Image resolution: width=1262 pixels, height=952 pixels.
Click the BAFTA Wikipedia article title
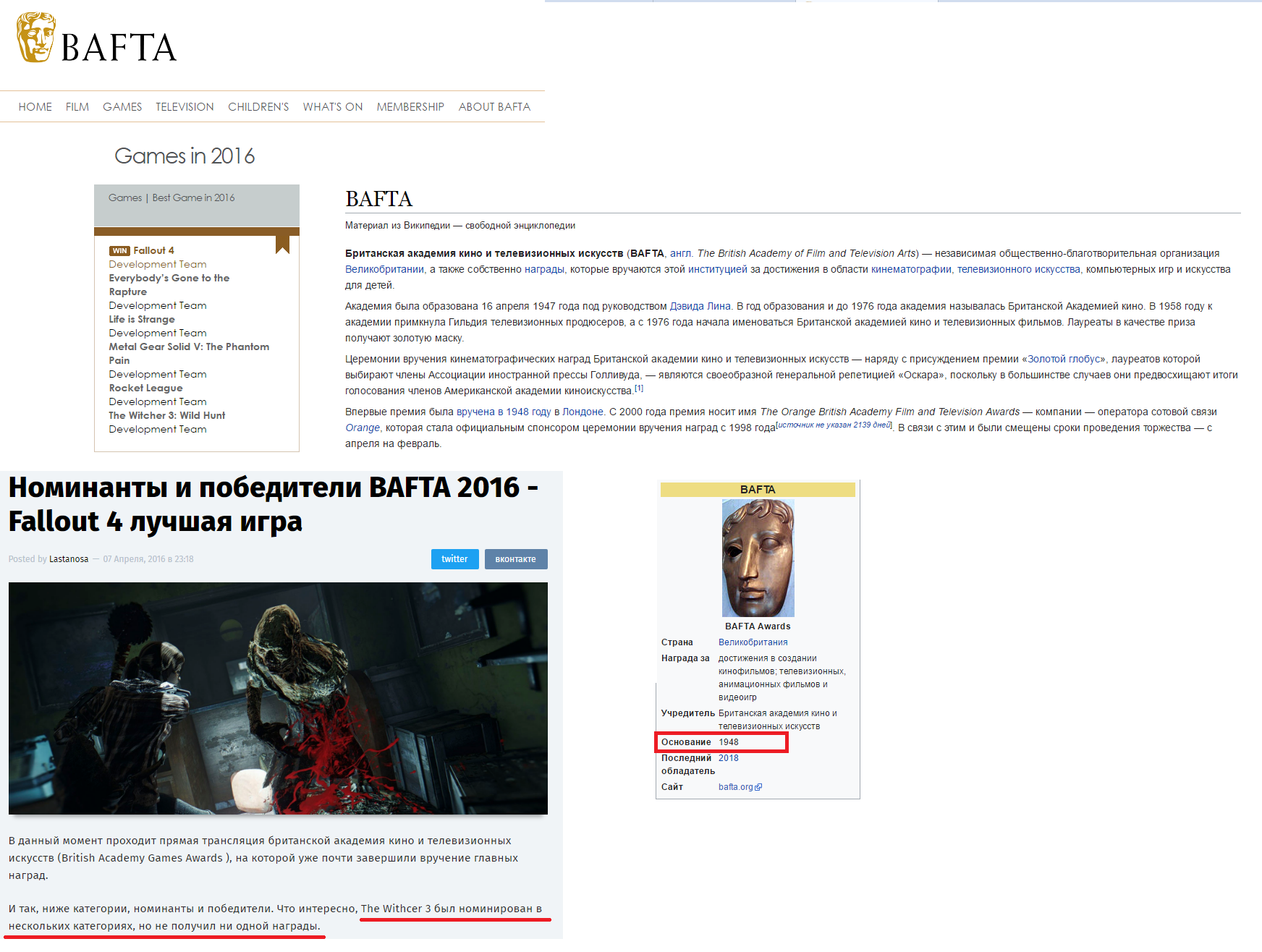pyautogui.click(x=378, y=199)
